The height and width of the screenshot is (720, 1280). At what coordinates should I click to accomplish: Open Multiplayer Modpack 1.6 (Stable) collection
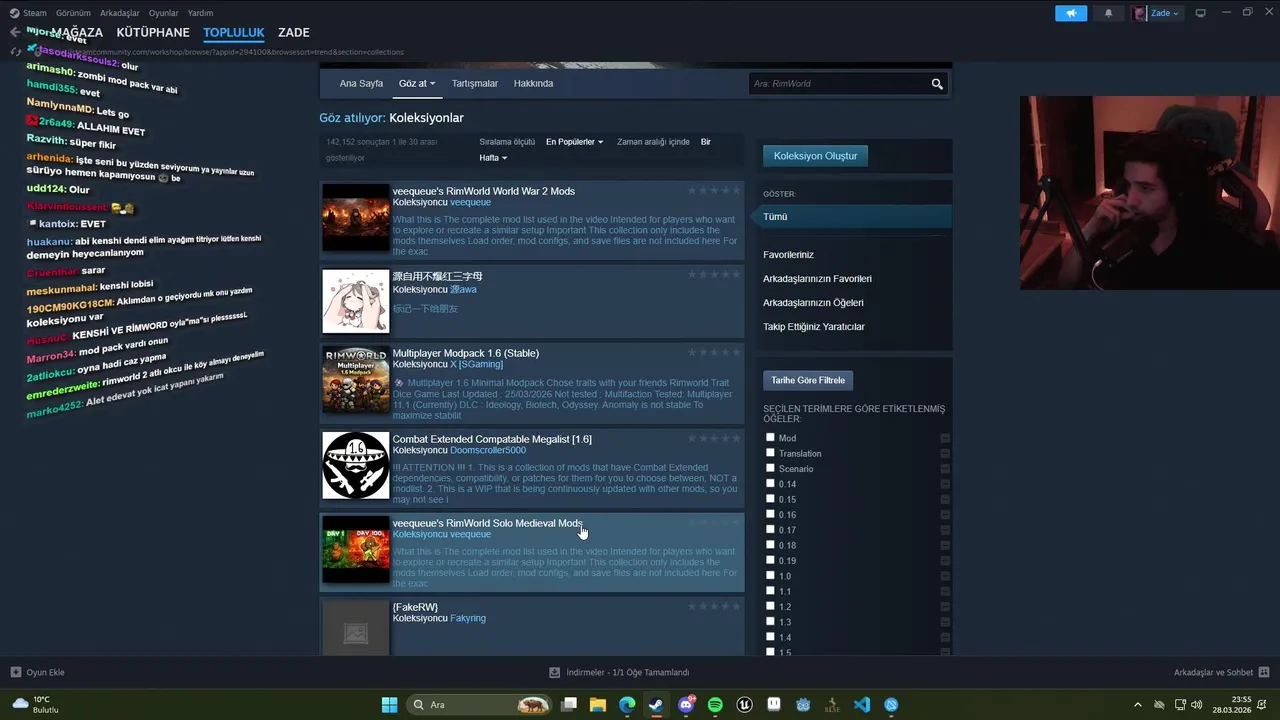tap(465, 353)
